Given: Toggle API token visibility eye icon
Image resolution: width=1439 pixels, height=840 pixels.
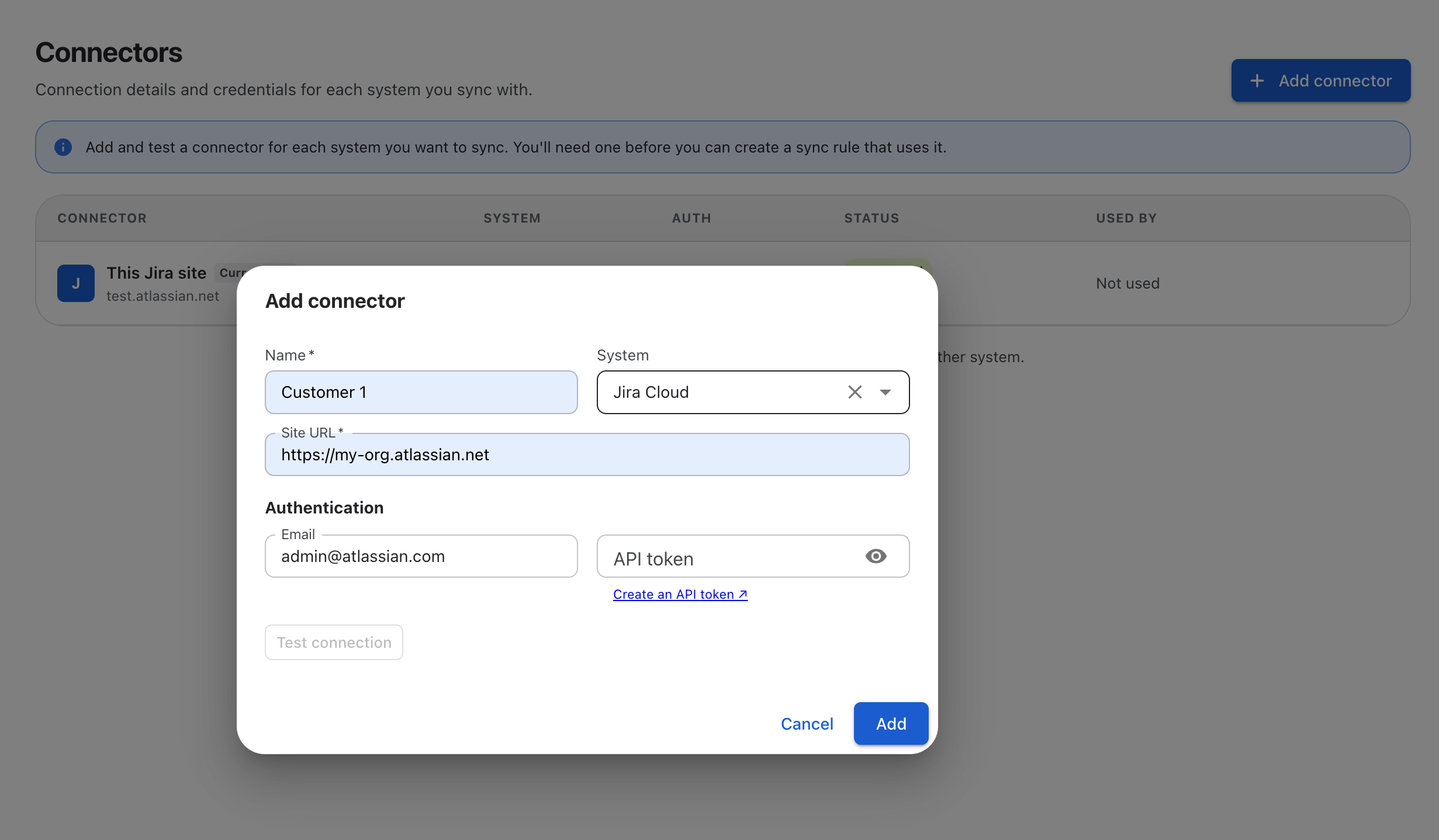Looking at the screenshot, I should (876, 556).
